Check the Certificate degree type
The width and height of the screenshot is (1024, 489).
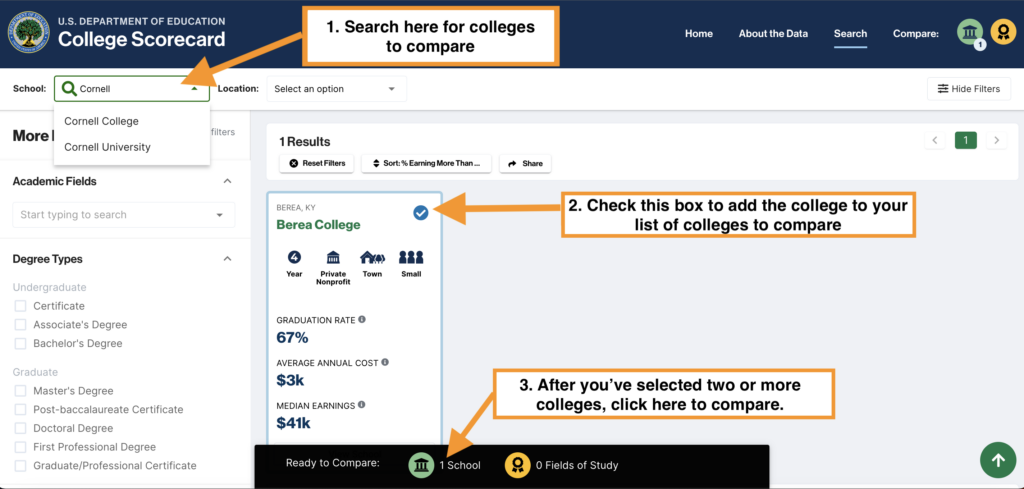pyautogui.click(x=21, y=306)
